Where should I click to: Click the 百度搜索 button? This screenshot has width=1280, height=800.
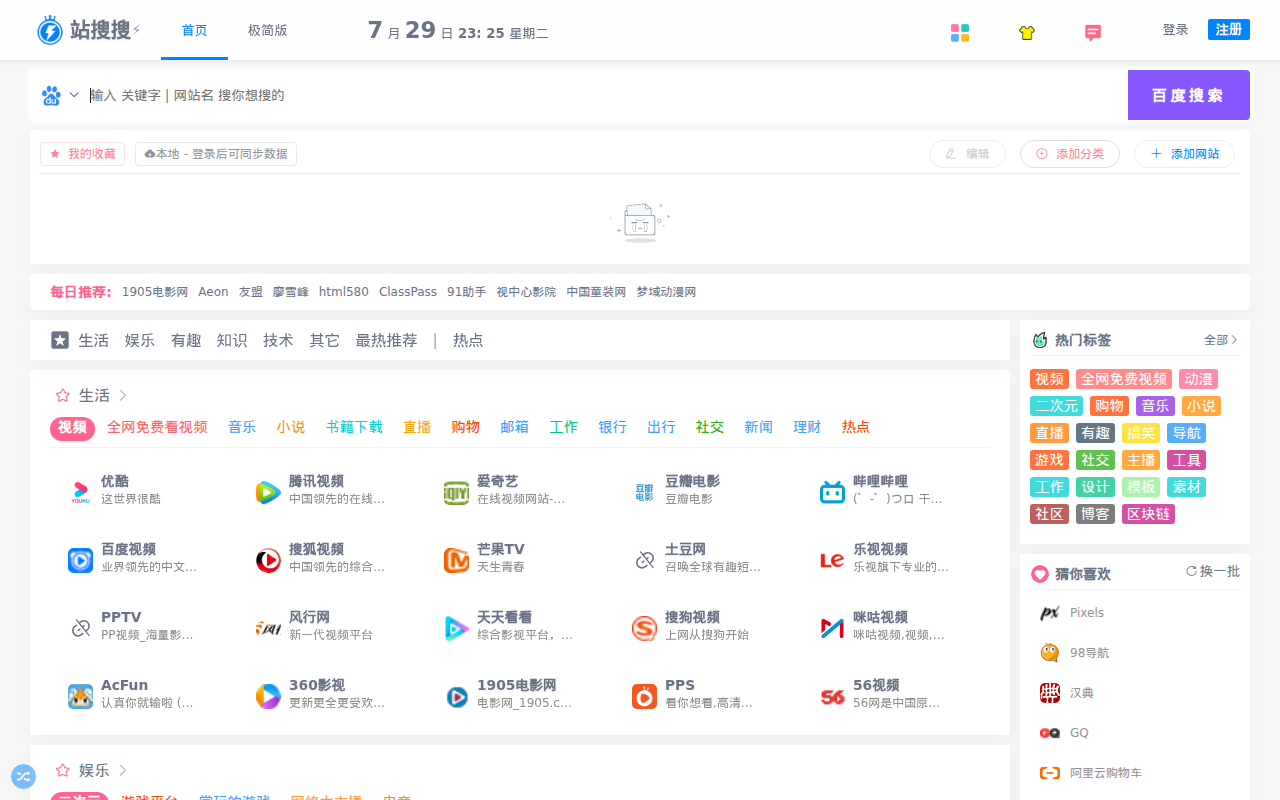pyautogui.click(x=1188, y=95)
